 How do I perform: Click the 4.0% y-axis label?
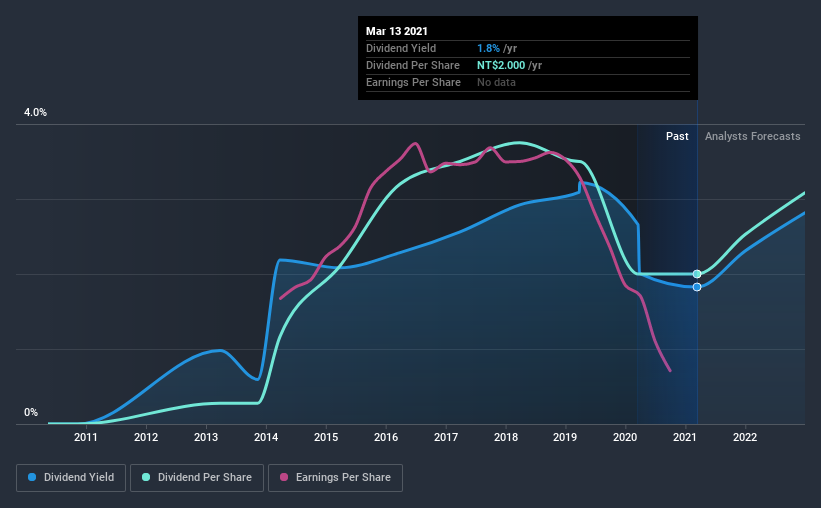(35, 112)
